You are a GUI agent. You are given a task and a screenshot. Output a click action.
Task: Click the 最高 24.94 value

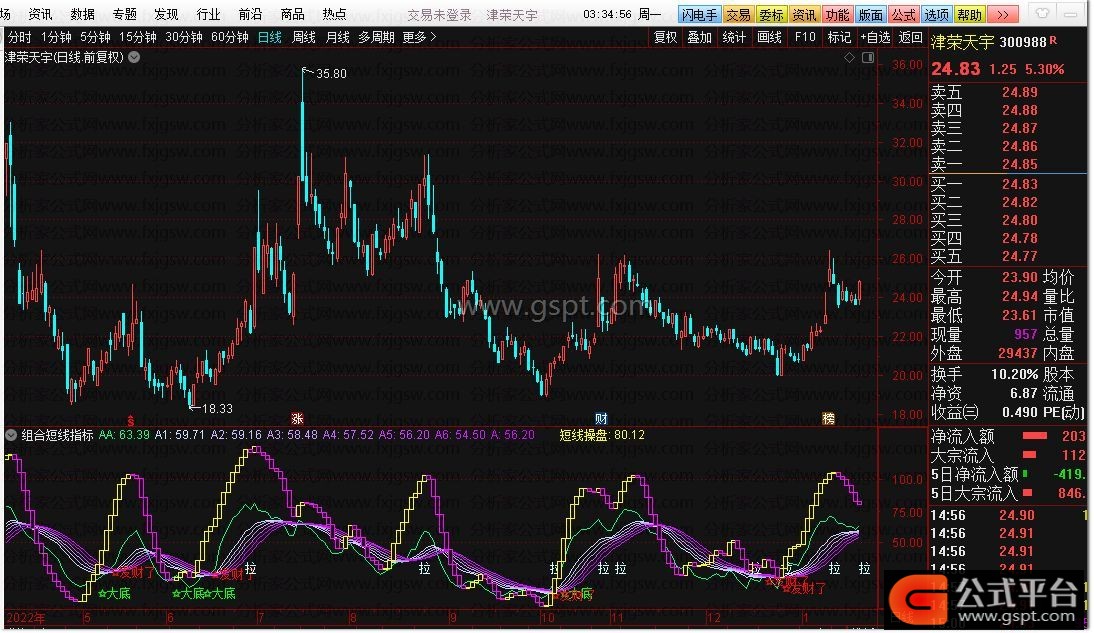[x=1020, y=297]
